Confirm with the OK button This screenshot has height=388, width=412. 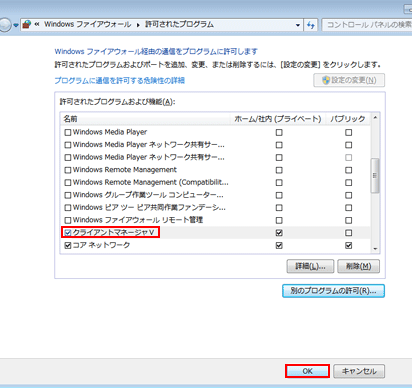pos(307,371)
